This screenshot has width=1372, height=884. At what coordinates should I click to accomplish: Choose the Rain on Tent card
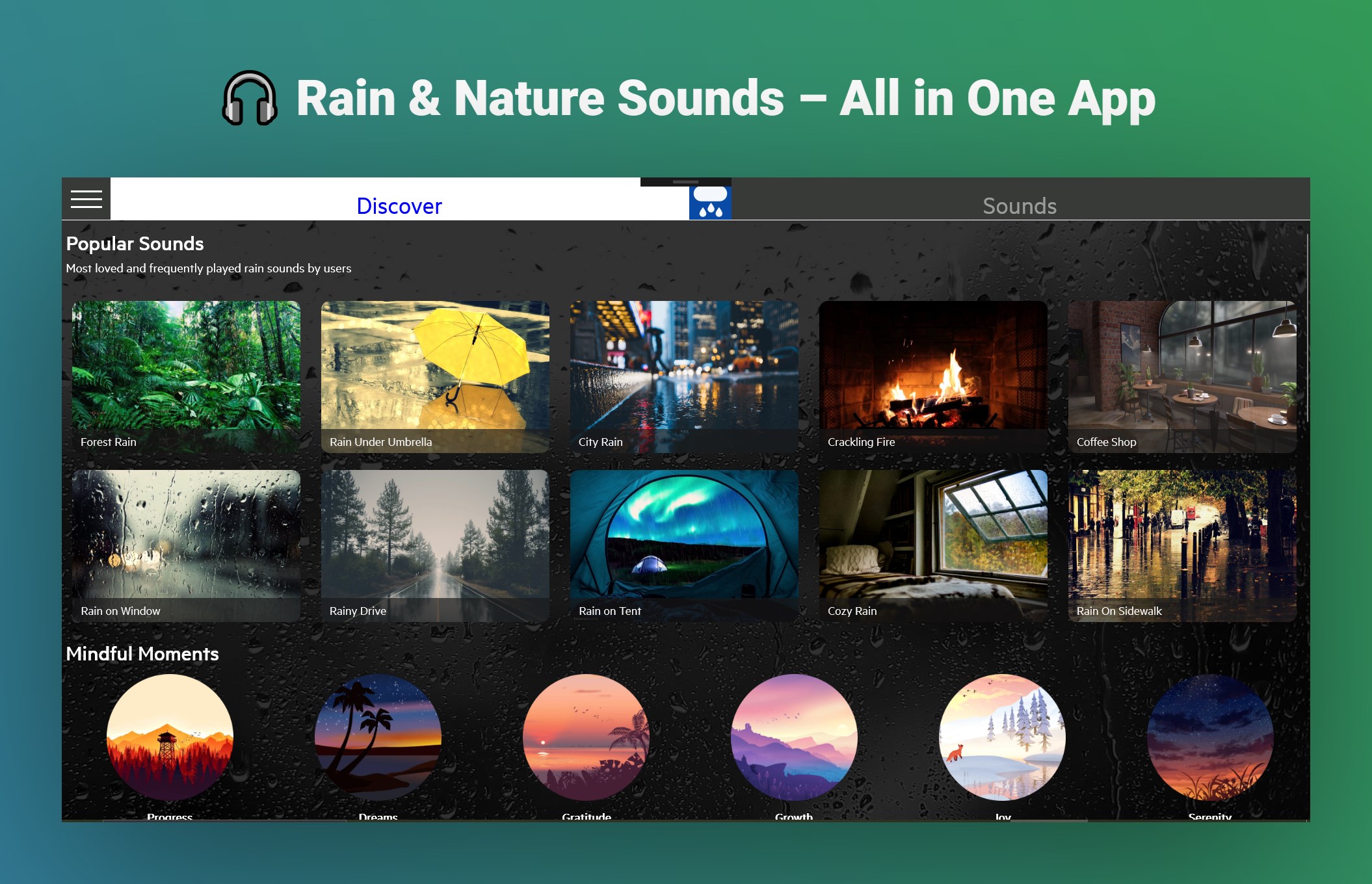tap(684, 546)
